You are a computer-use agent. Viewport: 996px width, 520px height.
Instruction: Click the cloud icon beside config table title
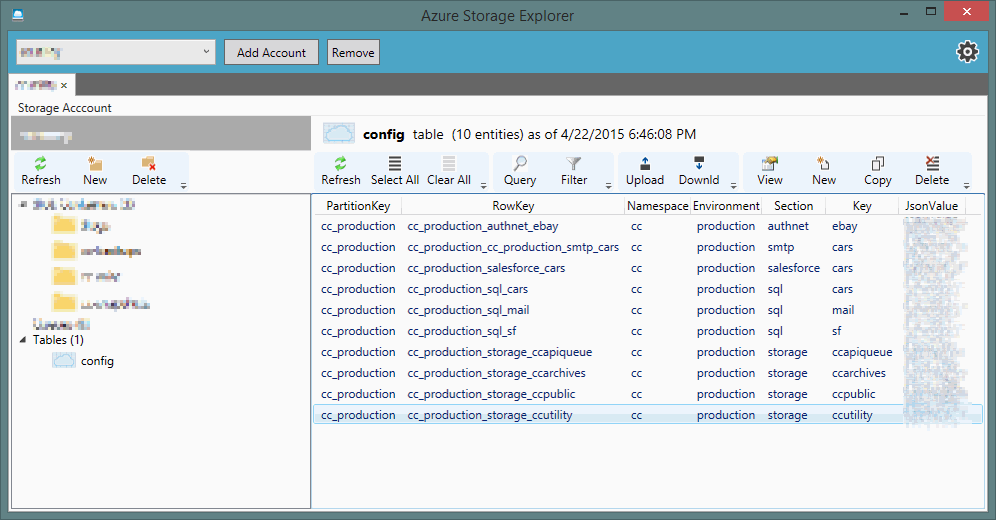click(x=339, y=133)
